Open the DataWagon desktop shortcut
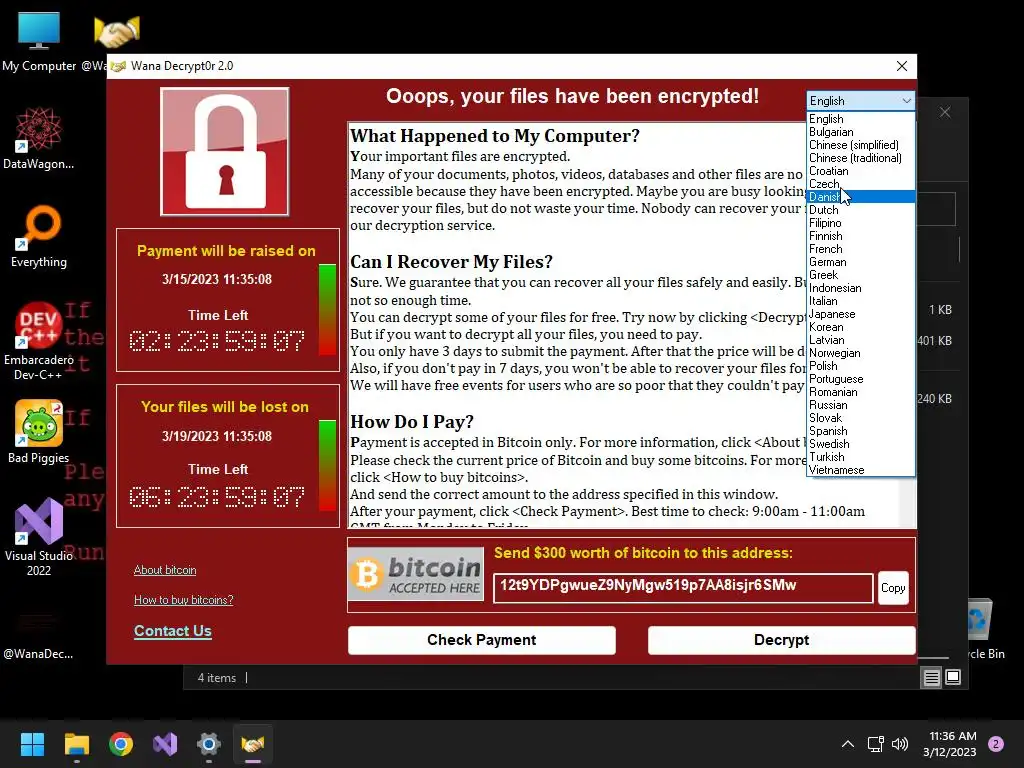Screen dimensions: 1024x768 (39, 138)
